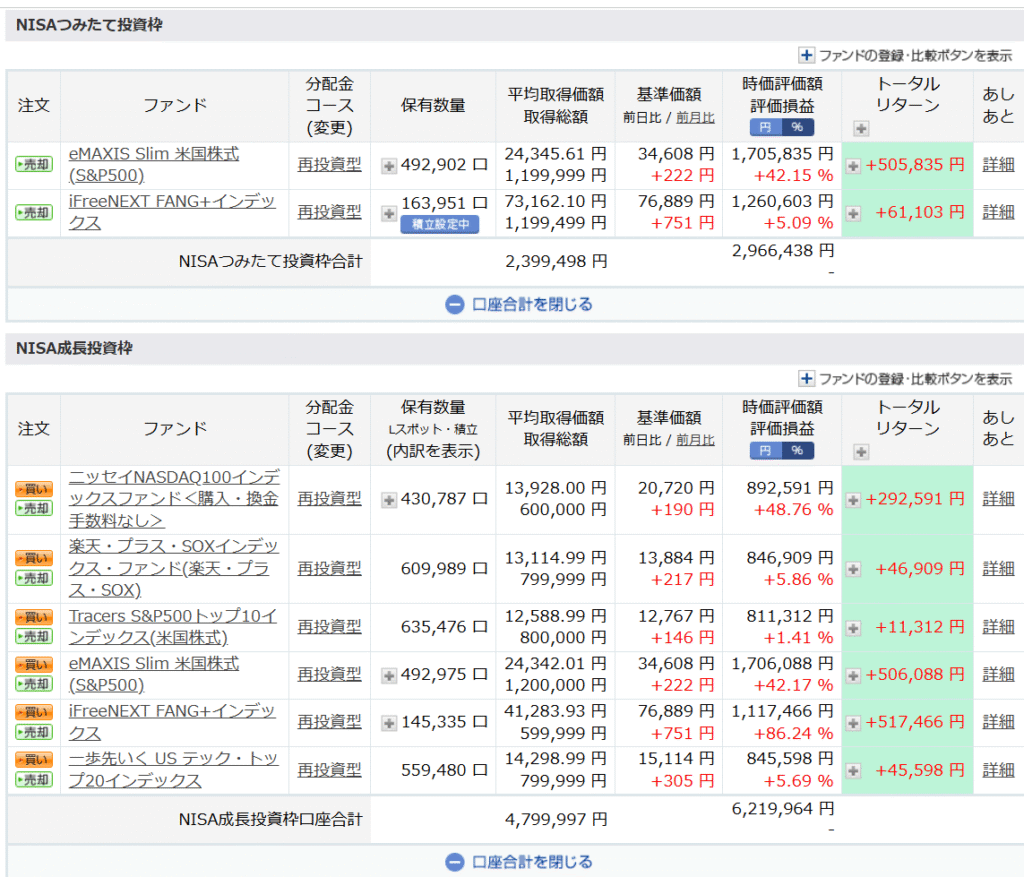1024x877 pixels.
Task: Expand holdings breakdown for 492,902口 row
Action: click(389, 166)
